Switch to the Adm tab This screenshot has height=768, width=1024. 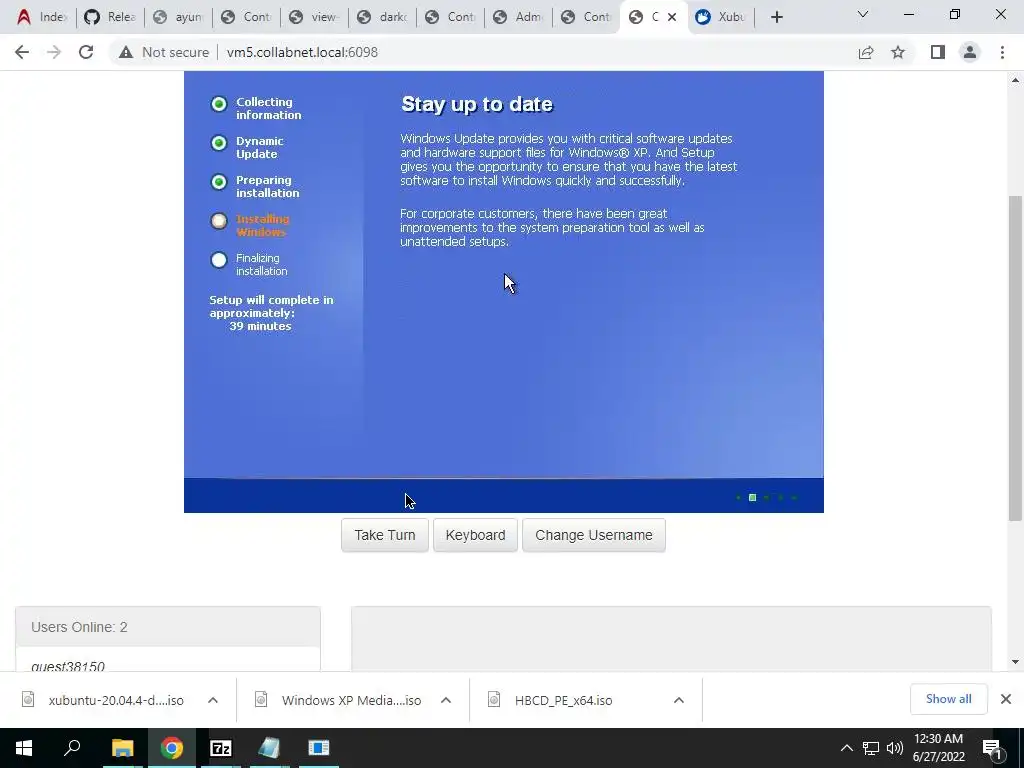pyautogui.click(x=518, y=17)
